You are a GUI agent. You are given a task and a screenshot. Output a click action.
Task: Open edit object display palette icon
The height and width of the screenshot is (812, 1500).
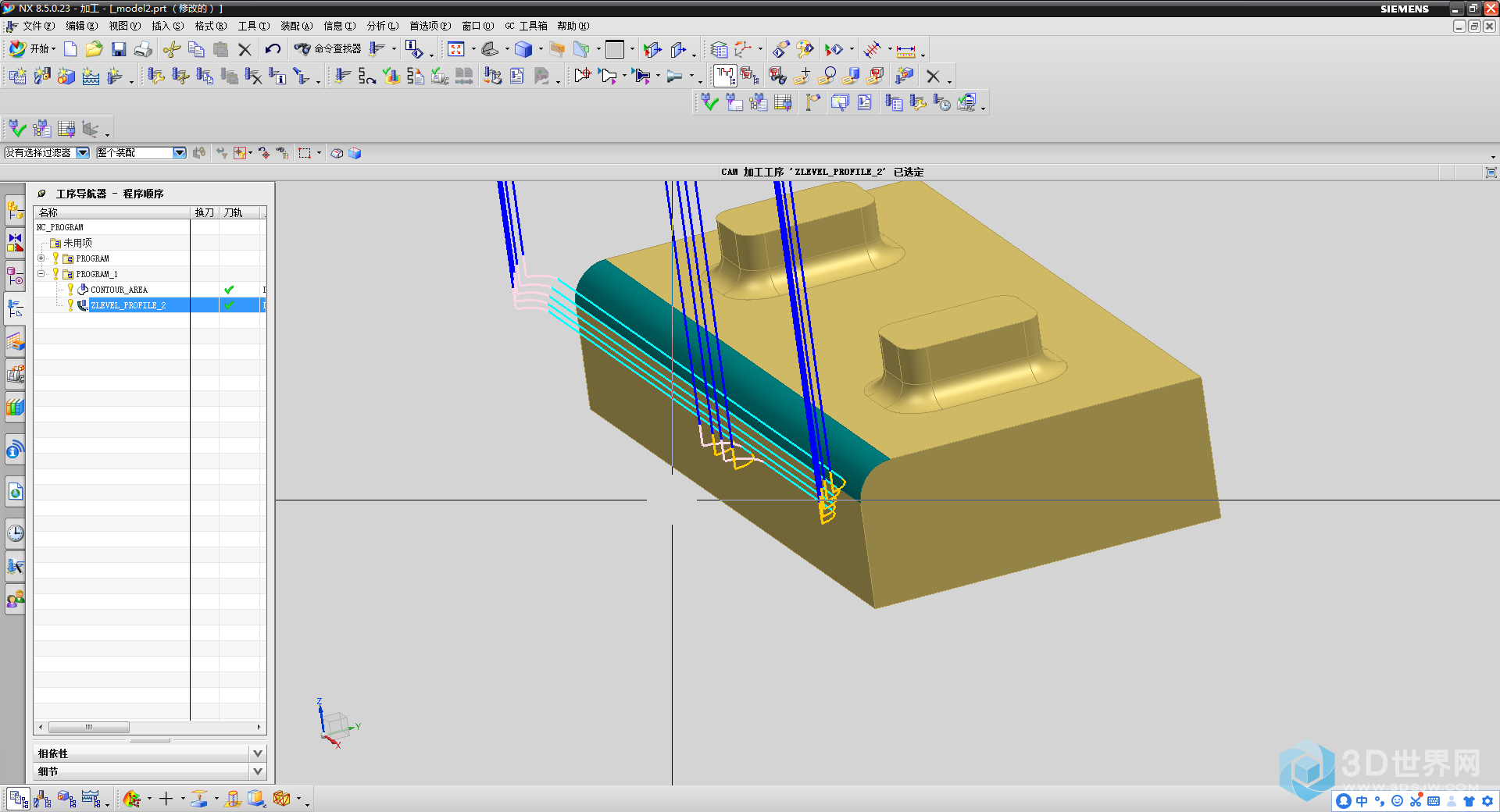(x=805, y=49)
